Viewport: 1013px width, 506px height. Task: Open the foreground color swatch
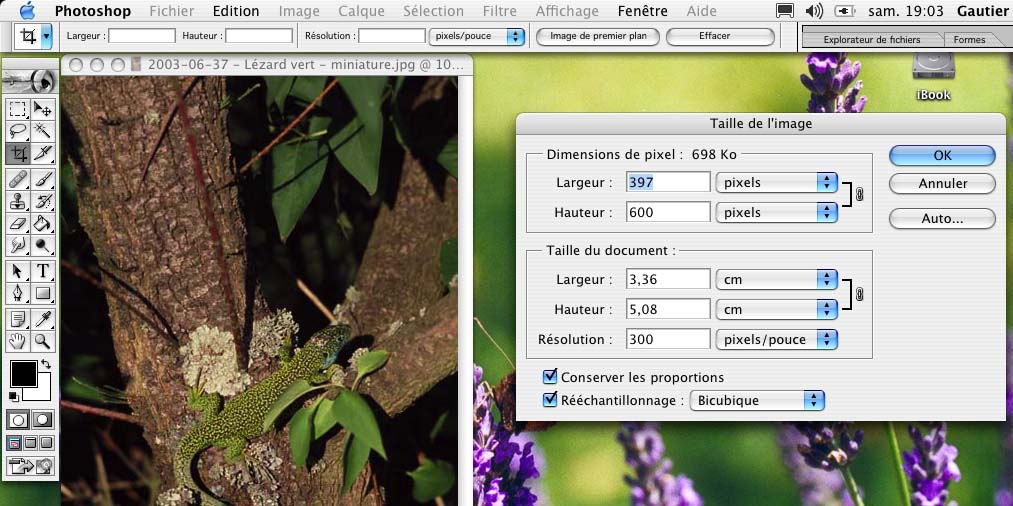pyautogui.click(x=23, y=374)
